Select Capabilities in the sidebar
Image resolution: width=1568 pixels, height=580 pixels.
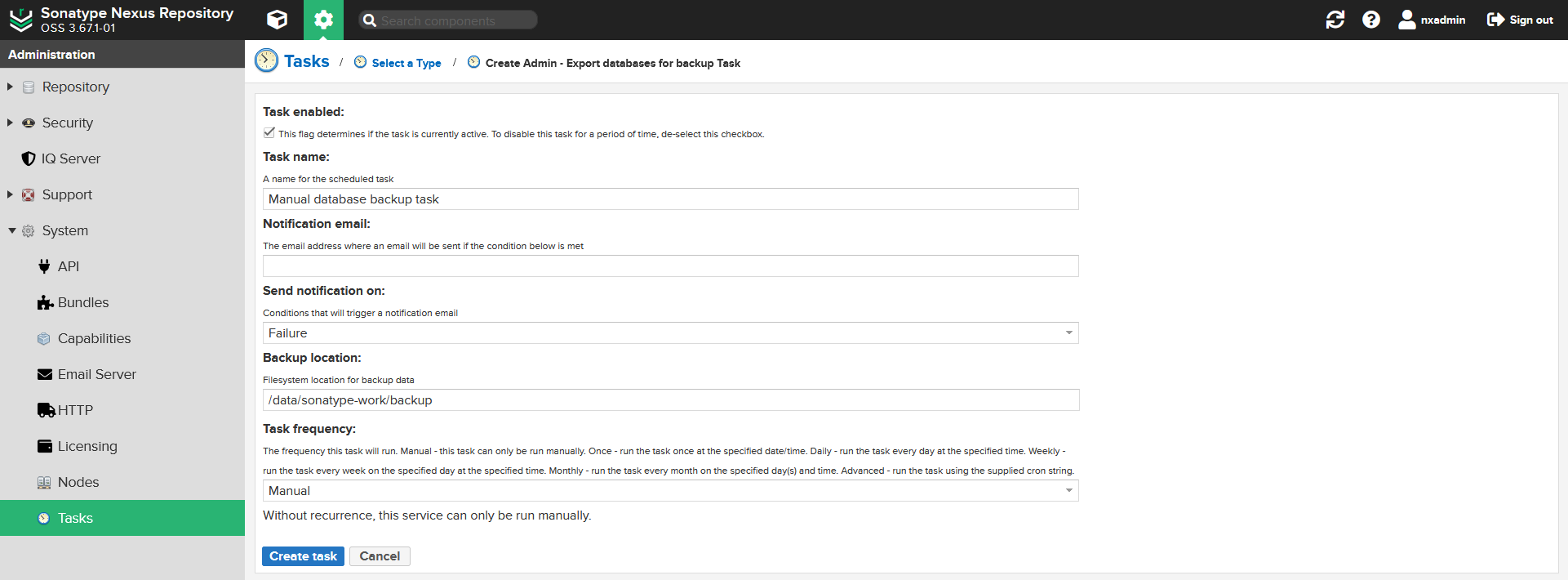pyautogui.click(x=94, y=338)
